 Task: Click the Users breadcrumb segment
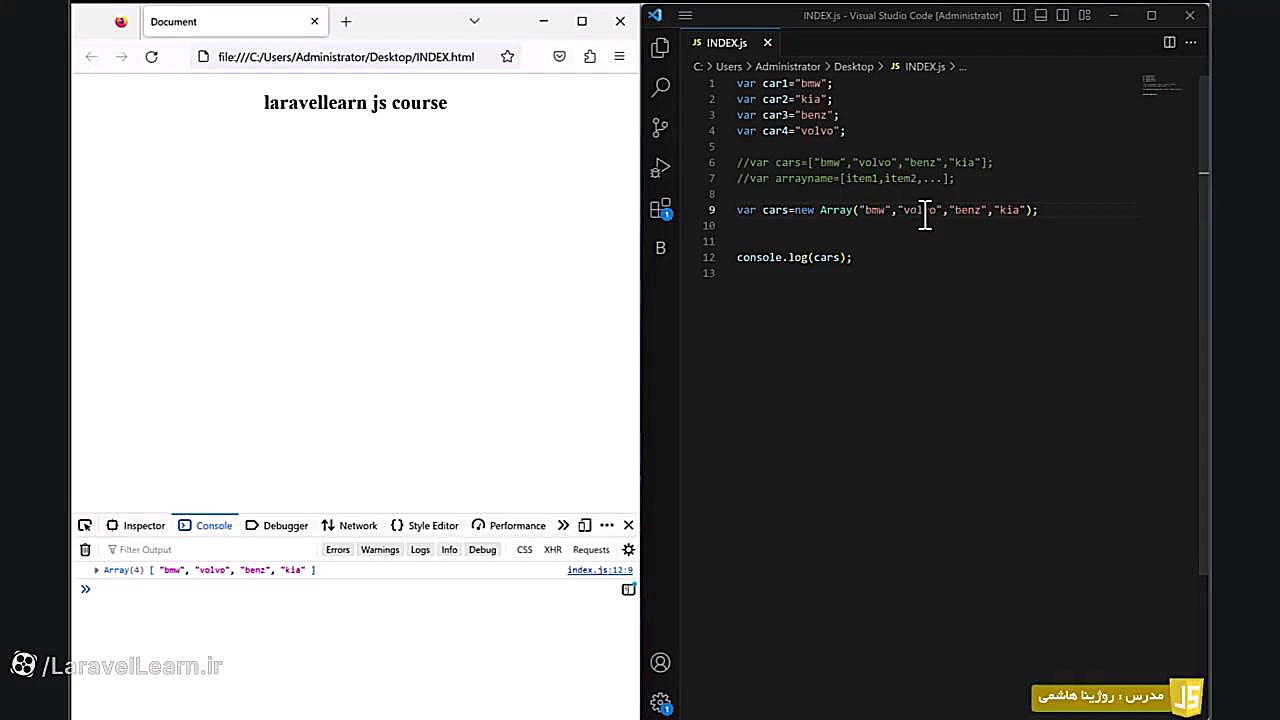(x=729, y=66)
